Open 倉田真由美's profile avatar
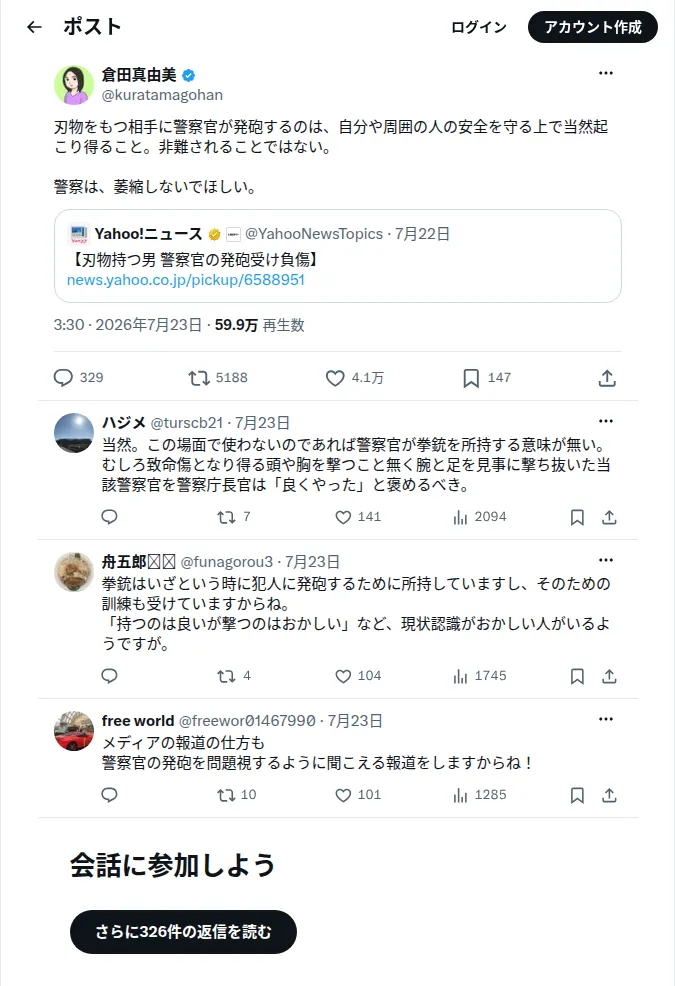Viewport: 675px width, 986px height. 74,84
